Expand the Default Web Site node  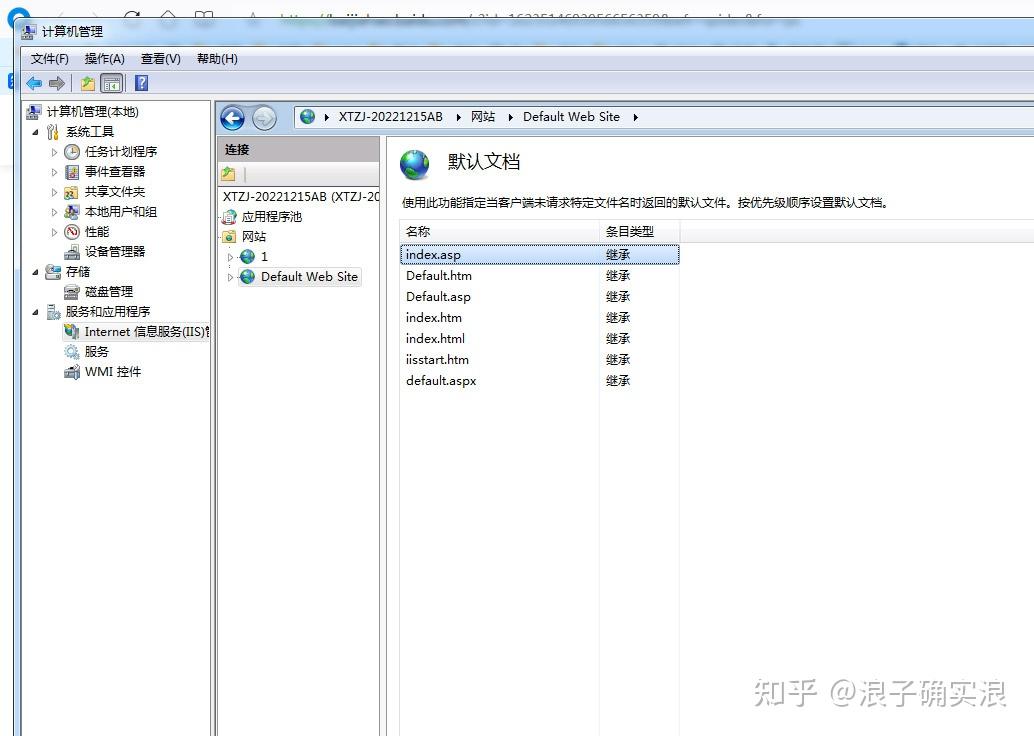230,277
